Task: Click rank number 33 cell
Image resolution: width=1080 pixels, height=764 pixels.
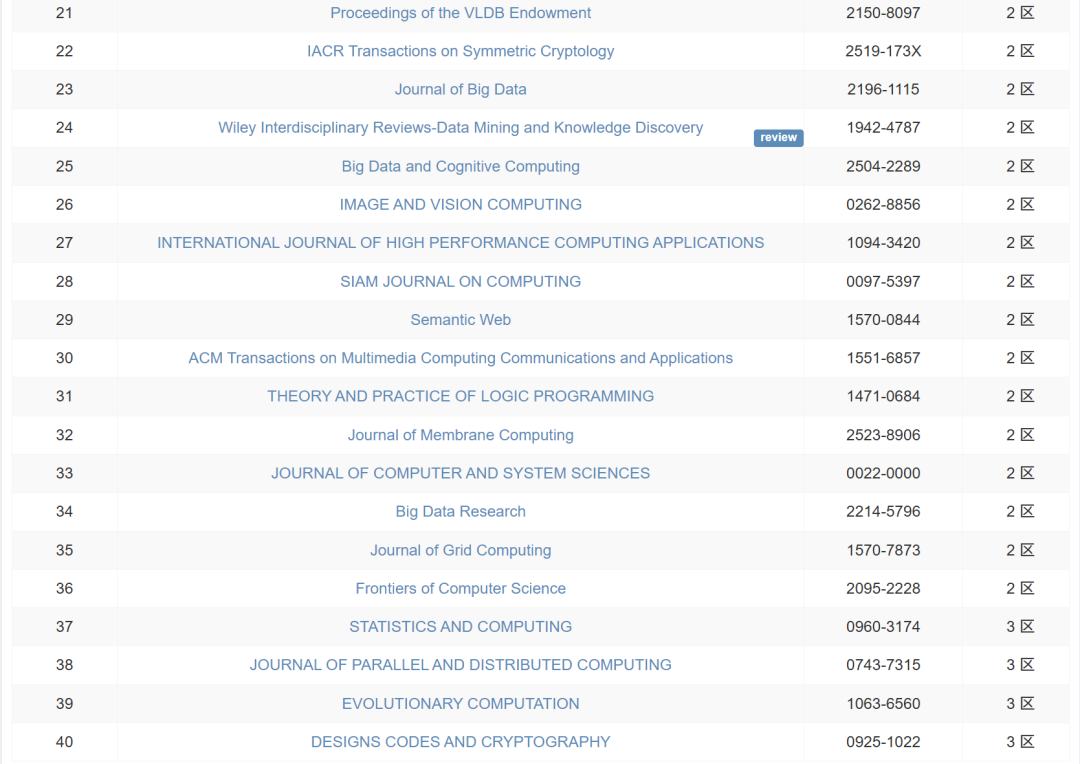Action: pyautogui.click(x=64, y=473)
